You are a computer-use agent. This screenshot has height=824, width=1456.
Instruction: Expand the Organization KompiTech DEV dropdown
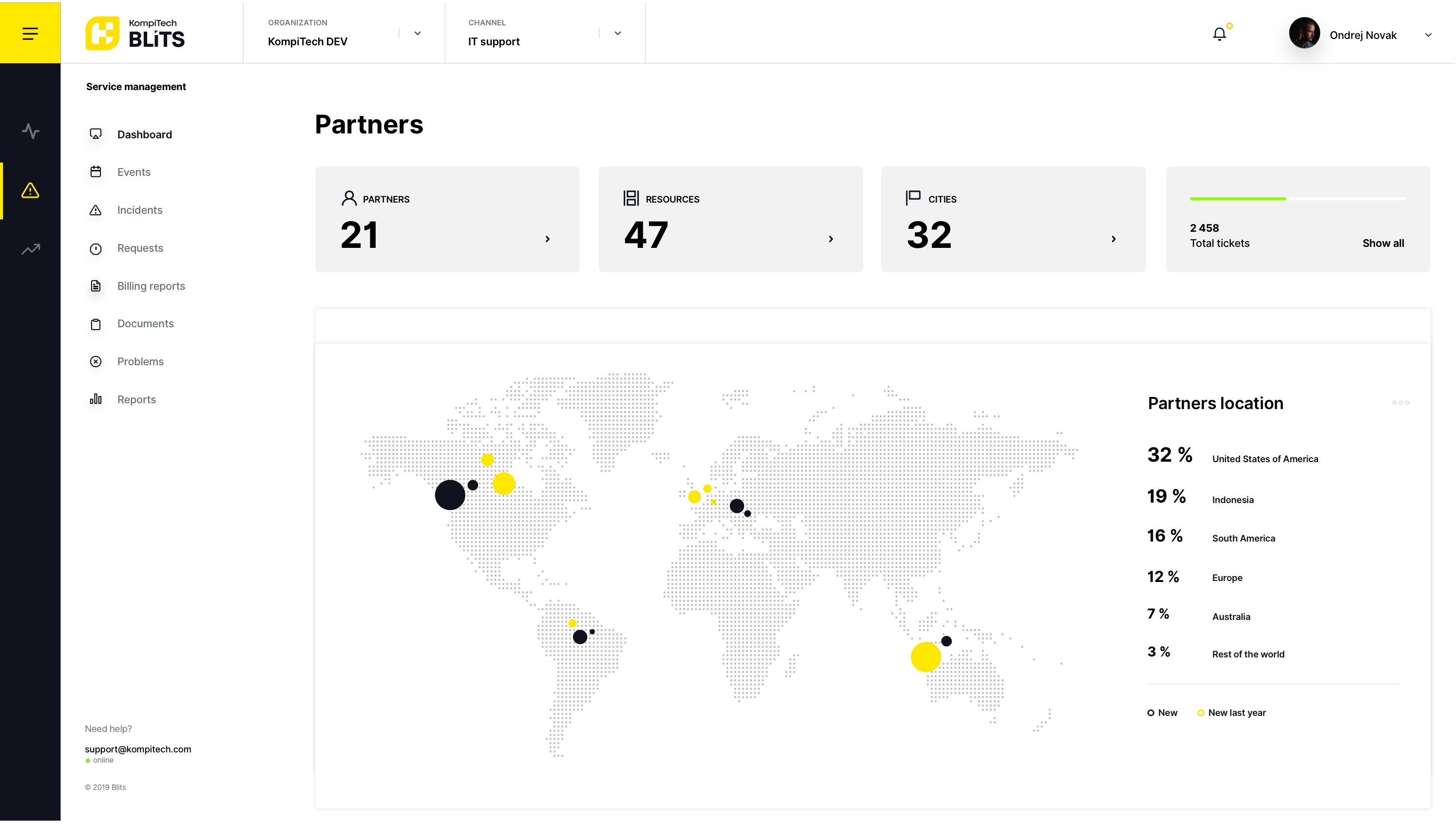417,34
